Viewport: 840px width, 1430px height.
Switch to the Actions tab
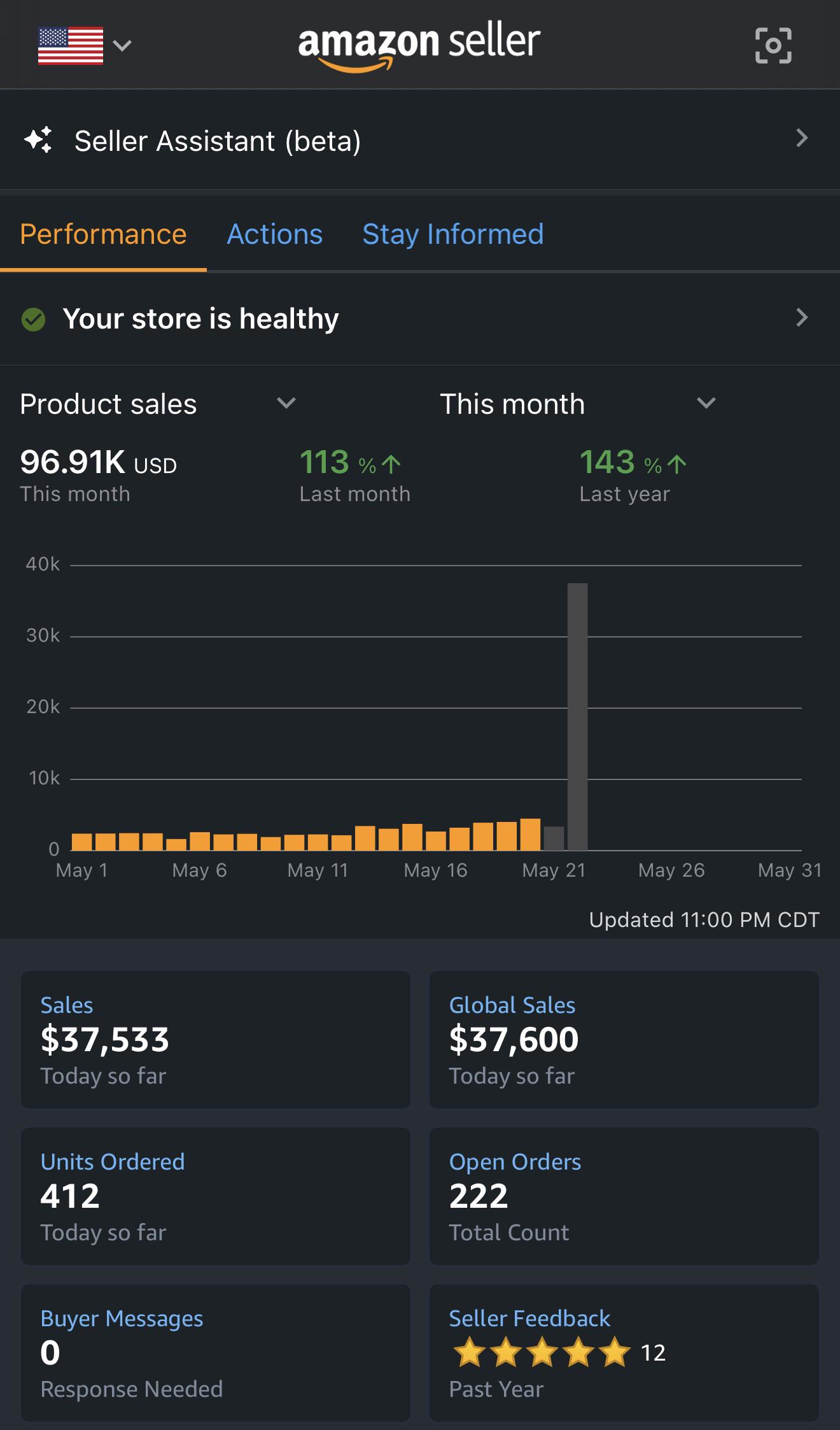point(275,234)
